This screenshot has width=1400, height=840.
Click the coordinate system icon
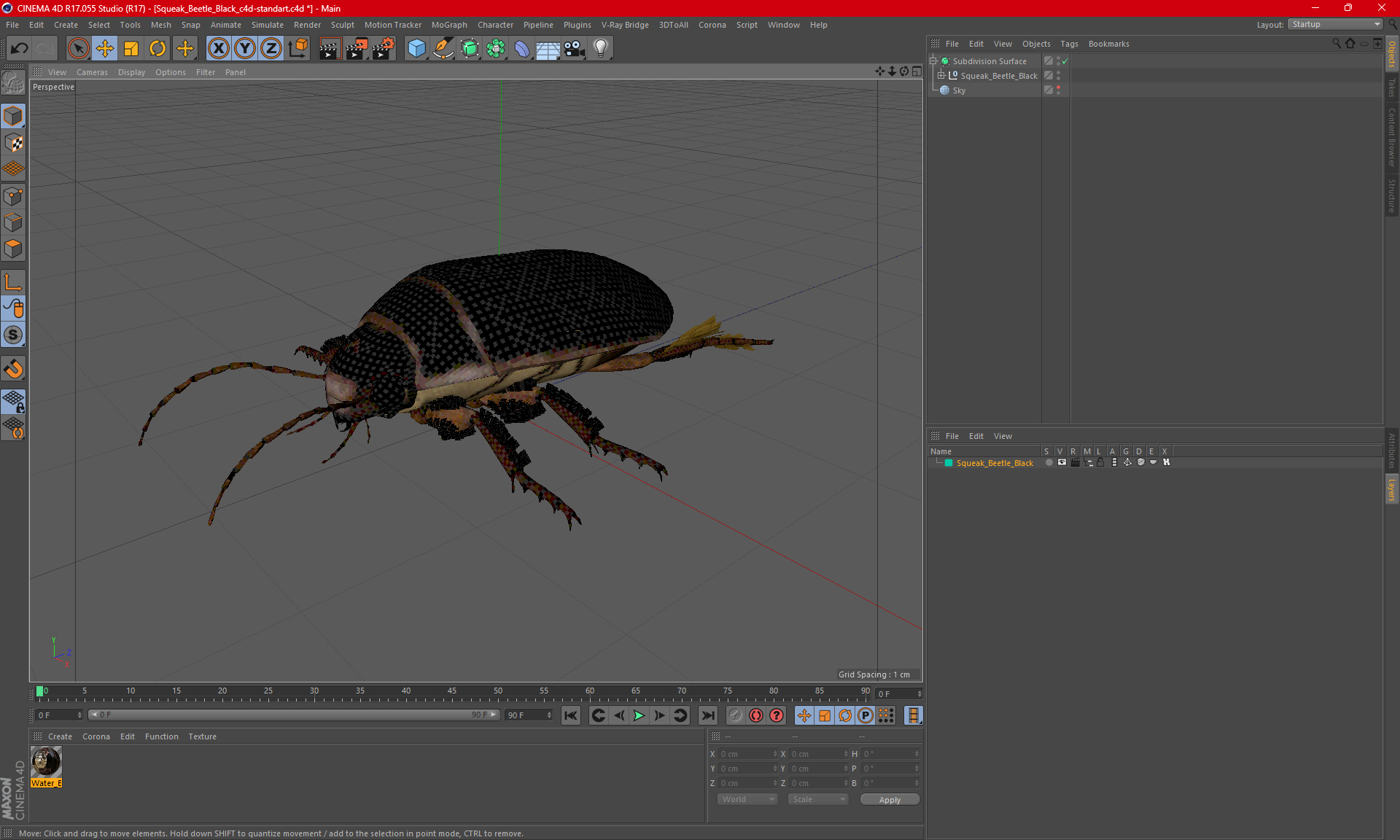[x=298, y=49]
